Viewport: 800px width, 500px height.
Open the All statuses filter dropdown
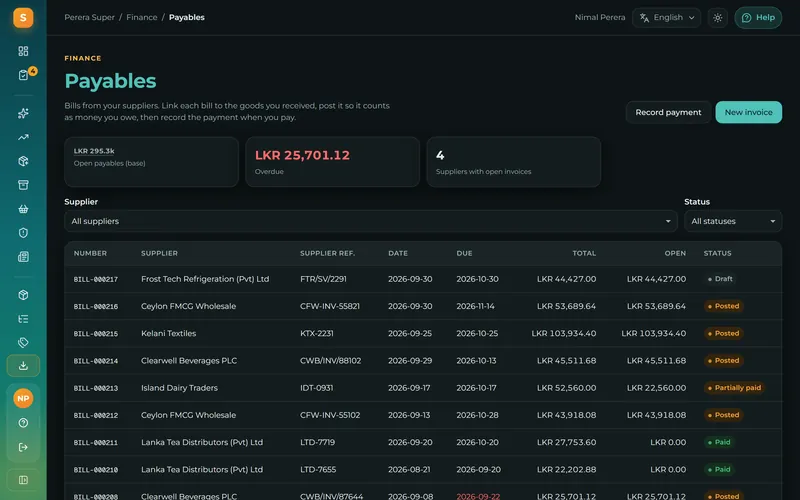click(733, 221)
